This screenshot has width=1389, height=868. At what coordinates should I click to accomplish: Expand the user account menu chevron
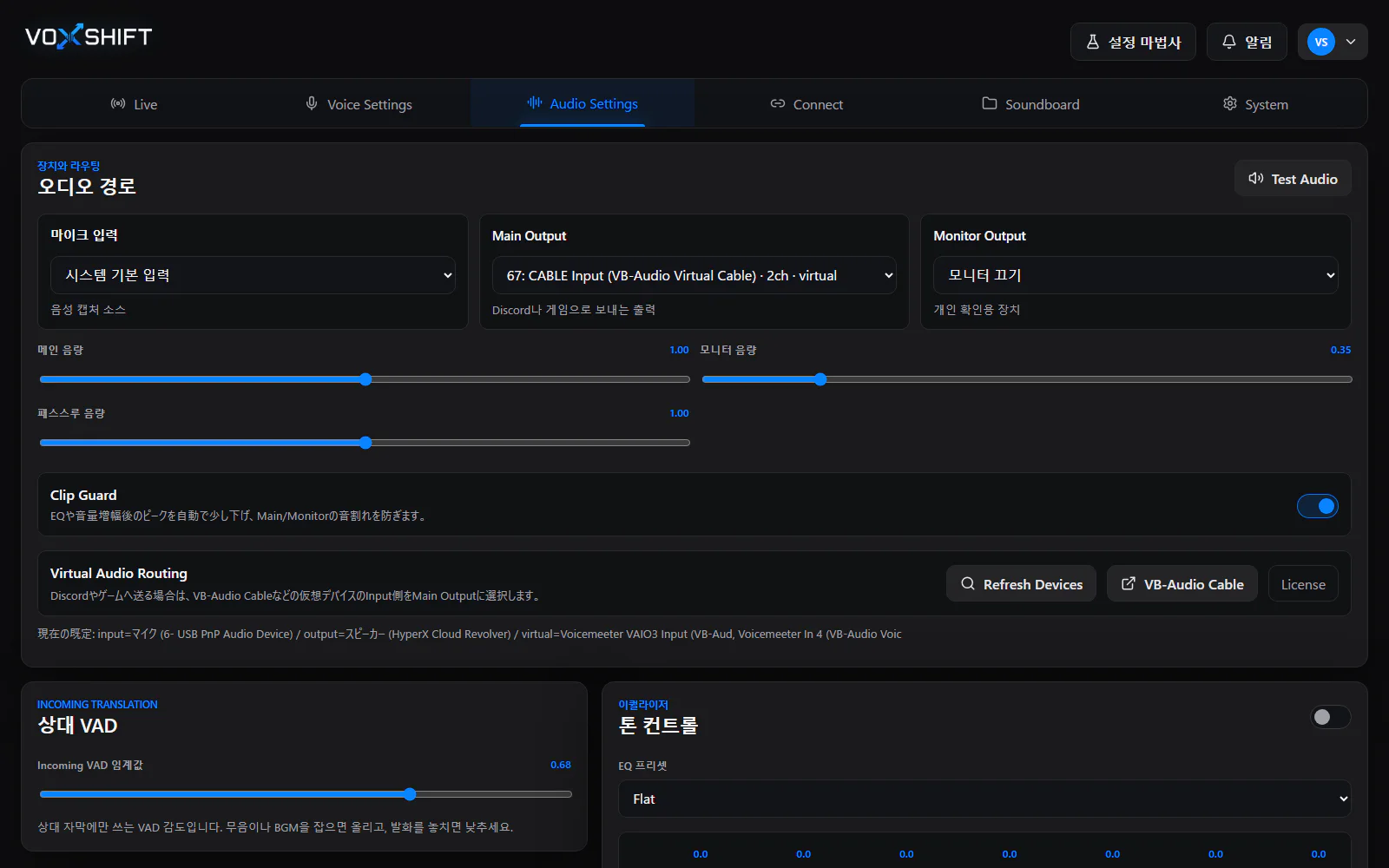click(x=1351, y=42)
